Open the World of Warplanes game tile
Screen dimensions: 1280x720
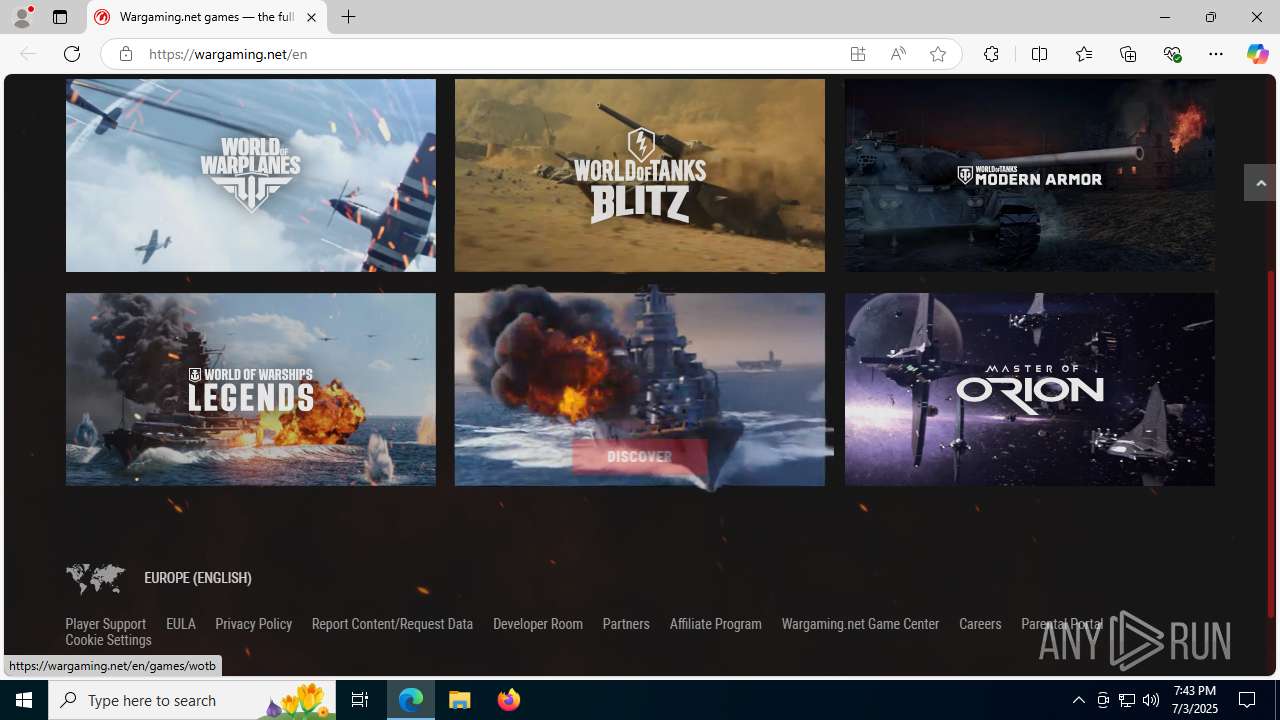(251, 175)
